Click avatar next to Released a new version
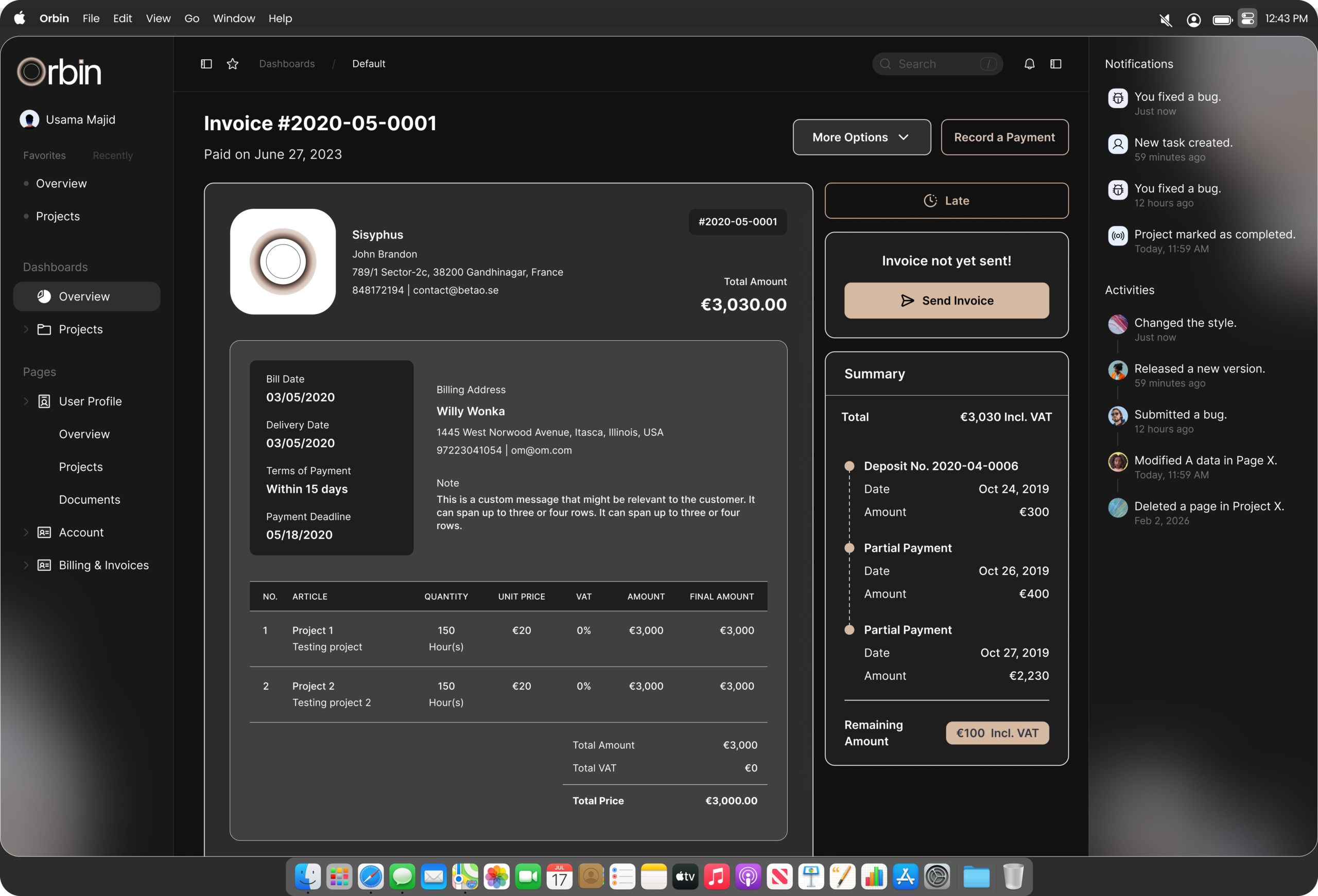1318x896 pixels. coord(1118,370)
